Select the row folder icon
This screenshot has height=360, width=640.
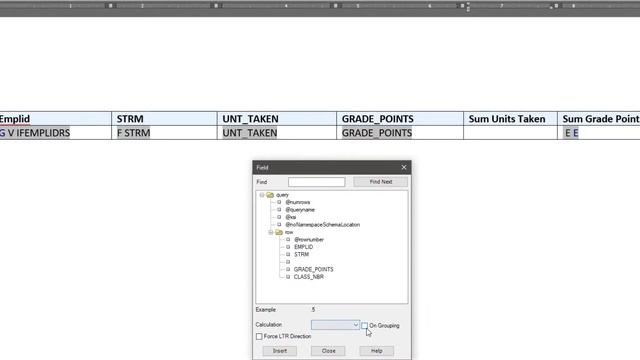point(279,232)
